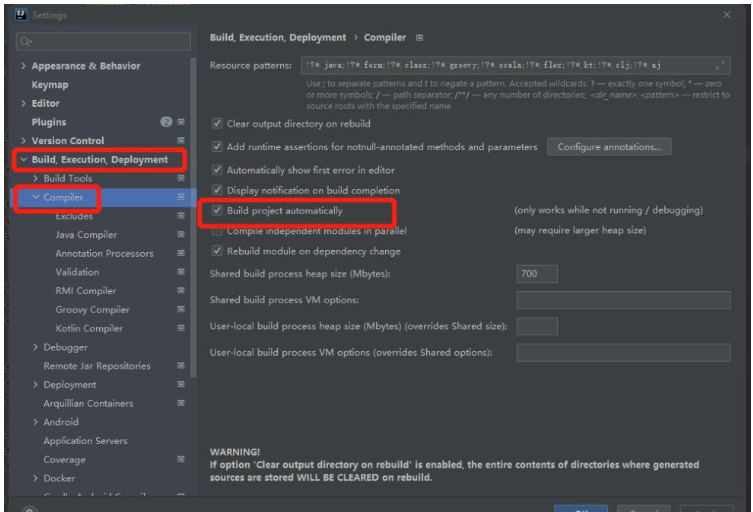The image size is (753, 512).
Task: Click the Plugins update count badge
Action: [166, 122]
